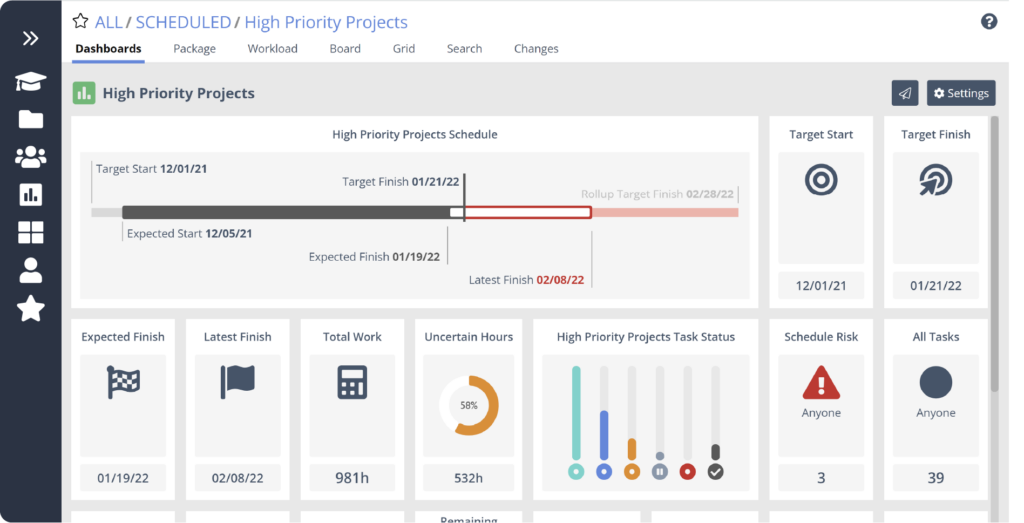Open dashboard Settings button
The height and width of the screenshot is (523, 1024).
pos(961,93)
